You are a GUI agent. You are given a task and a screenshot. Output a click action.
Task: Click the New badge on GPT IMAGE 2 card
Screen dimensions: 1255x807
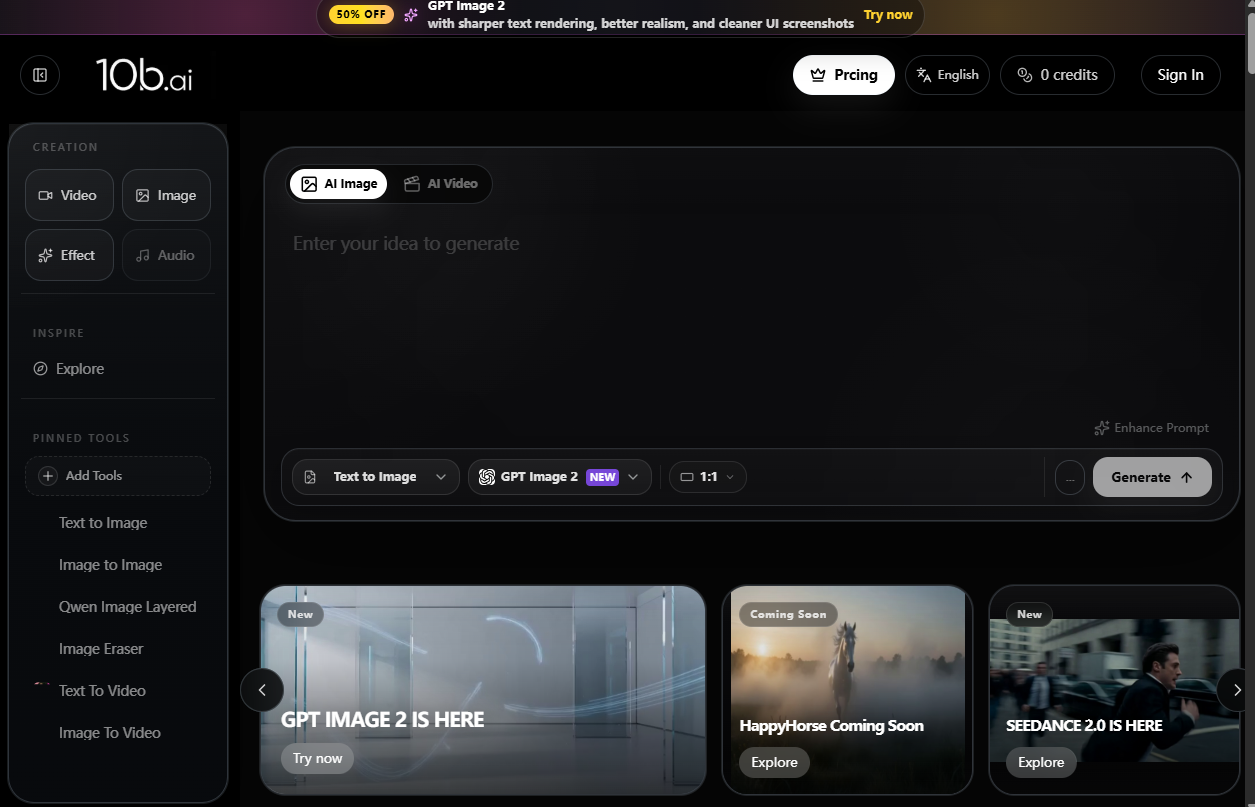click(300, 615)
